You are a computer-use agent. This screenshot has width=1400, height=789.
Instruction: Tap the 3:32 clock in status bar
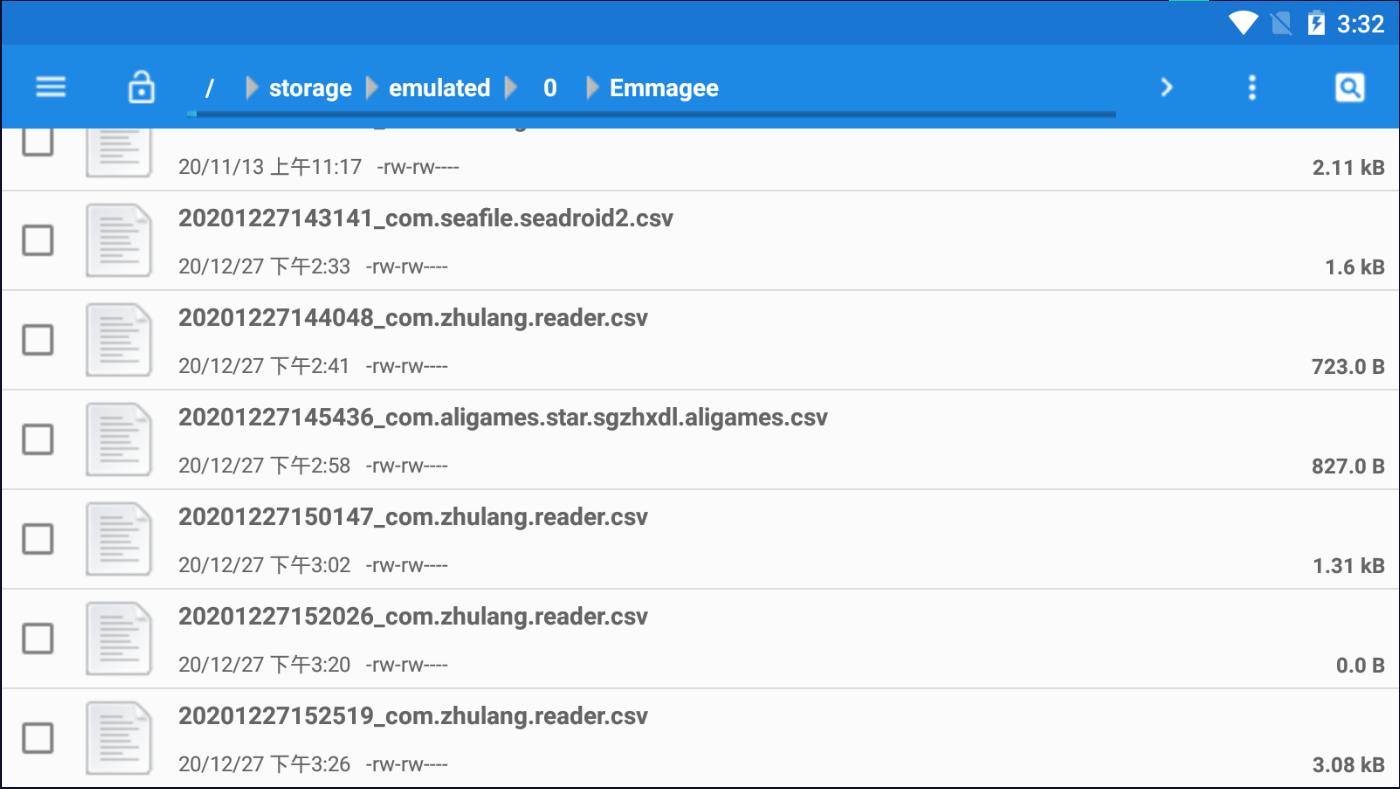pyautogui.click(x=1360, y=23)
